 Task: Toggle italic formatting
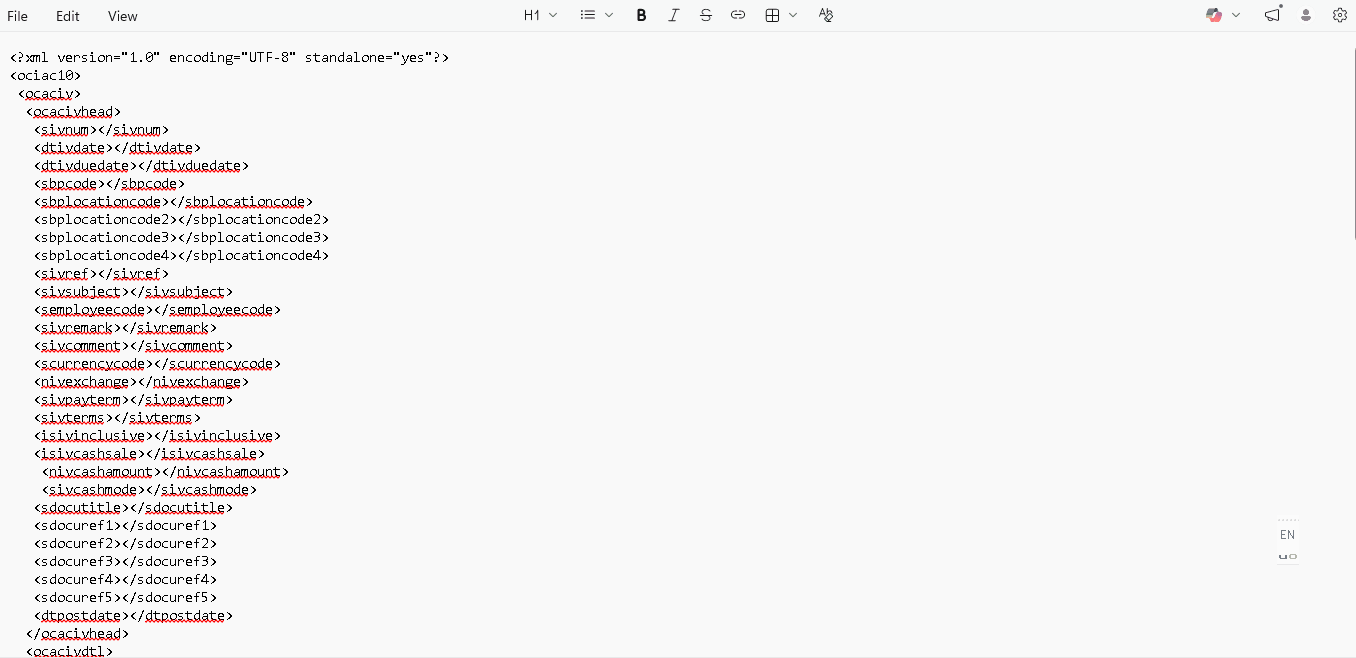673,15
